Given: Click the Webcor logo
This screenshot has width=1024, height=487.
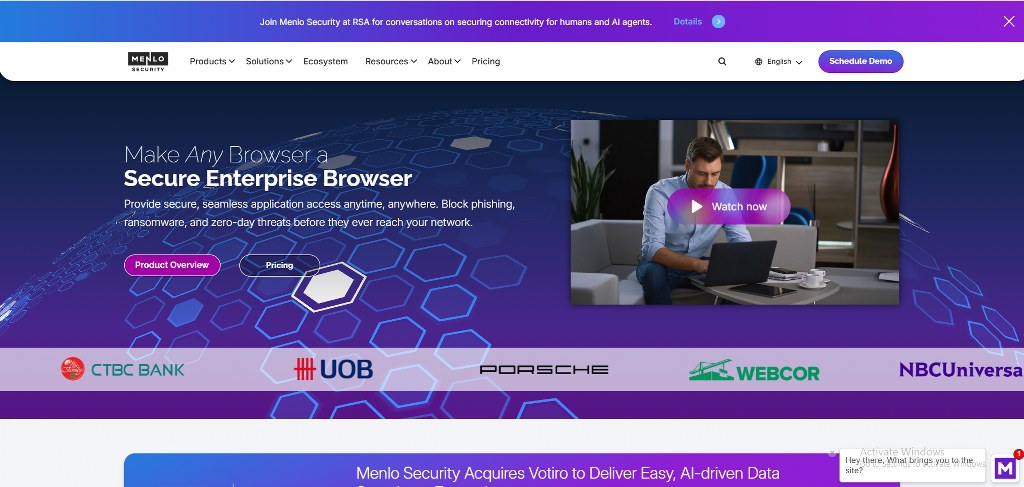Looking at the screenshot, I should pos(754,370).
